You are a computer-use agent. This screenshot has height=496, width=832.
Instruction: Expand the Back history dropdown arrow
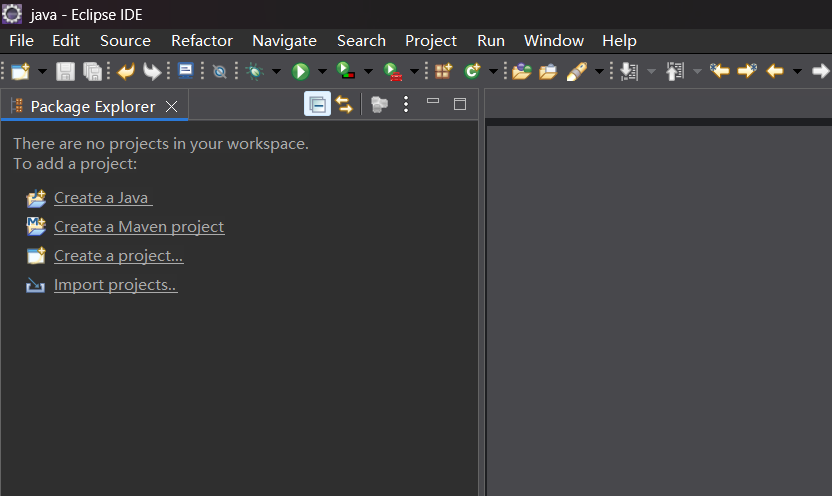coord(797,71)
